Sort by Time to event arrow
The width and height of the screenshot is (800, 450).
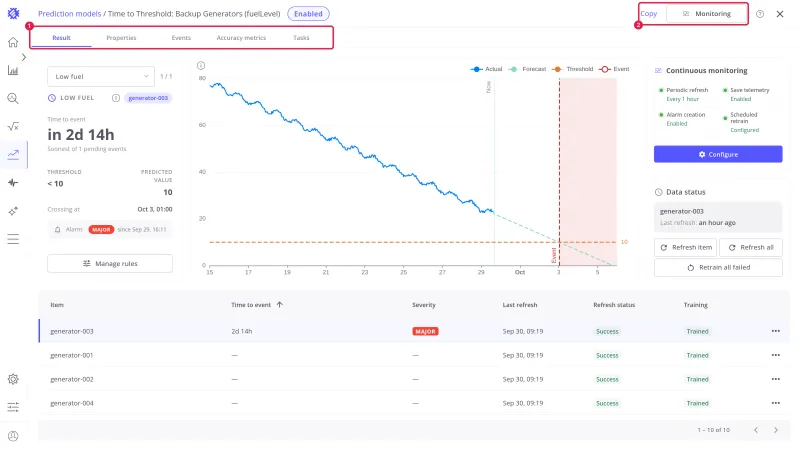tap(280, 305)
